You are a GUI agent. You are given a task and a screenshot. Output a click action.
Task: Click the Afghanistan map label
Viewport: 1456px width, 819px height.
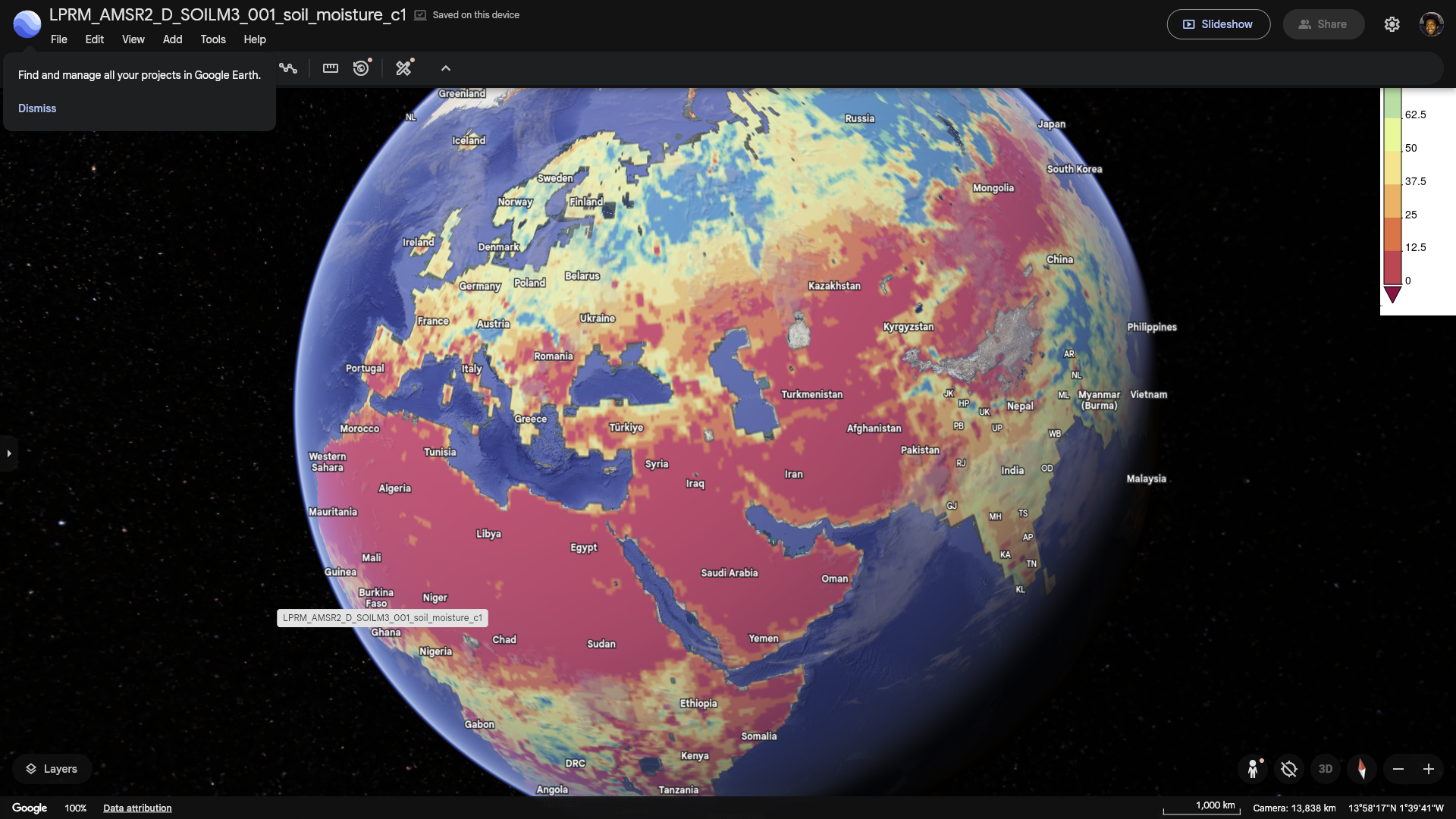(874, 428)
